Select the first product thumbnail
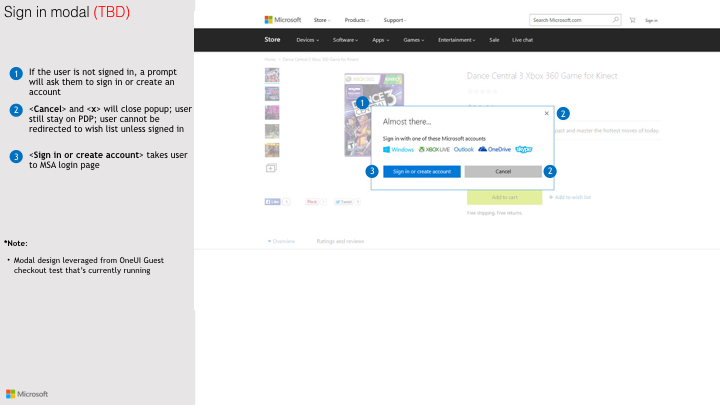720x405 pixels. (x=272, y=75)
